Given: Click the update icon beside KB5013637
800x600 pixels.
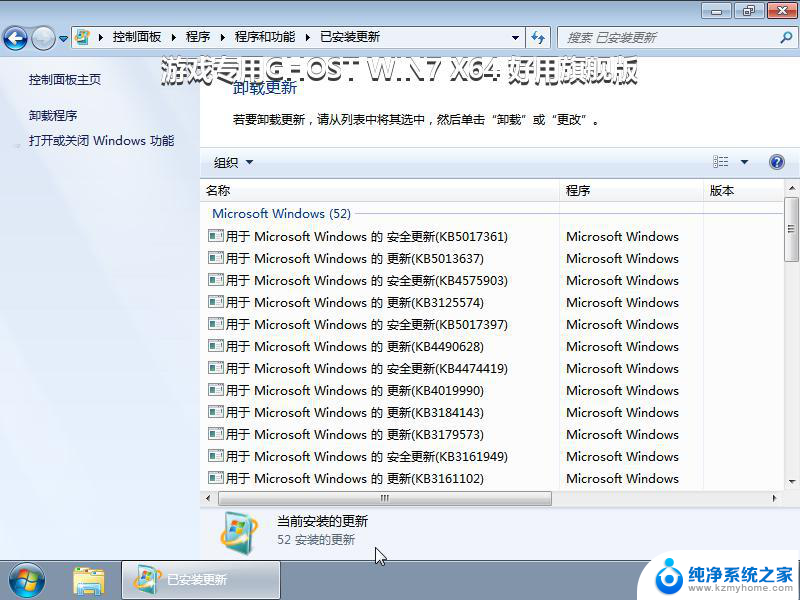Looking at the screenshot, I should [x=216, y=258].
